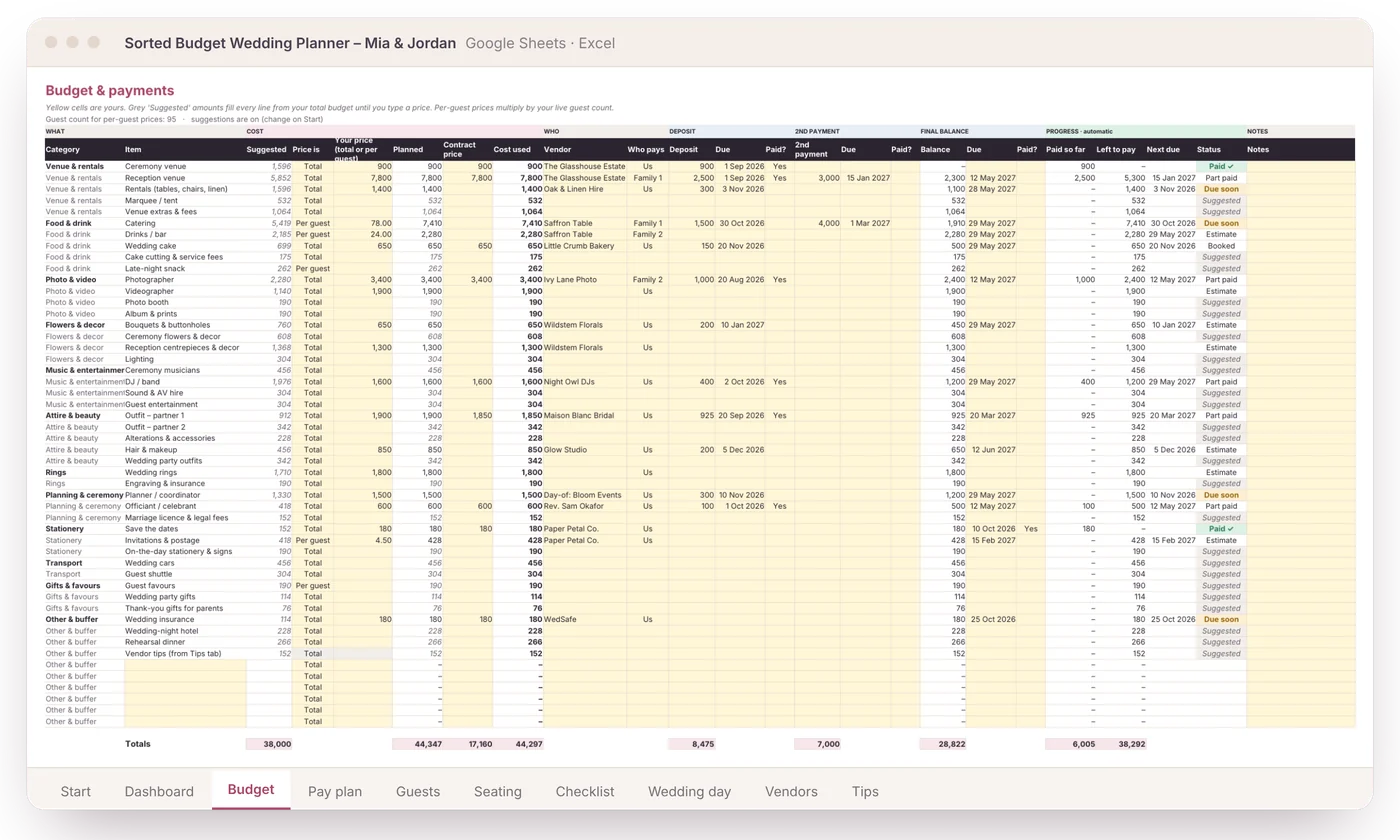Click the 'Vendor tips (from Tips tab)' item

185,654
